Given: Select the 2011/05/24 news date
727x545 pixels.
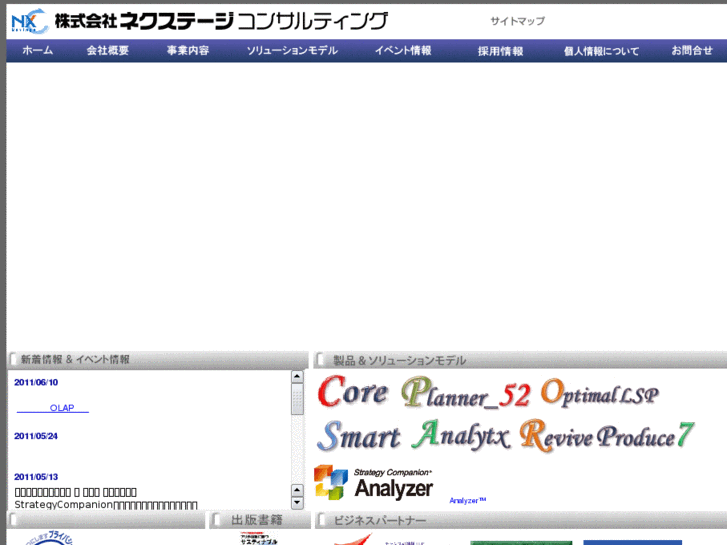Looking at the screenshot, I should click(x=36, y=436).
